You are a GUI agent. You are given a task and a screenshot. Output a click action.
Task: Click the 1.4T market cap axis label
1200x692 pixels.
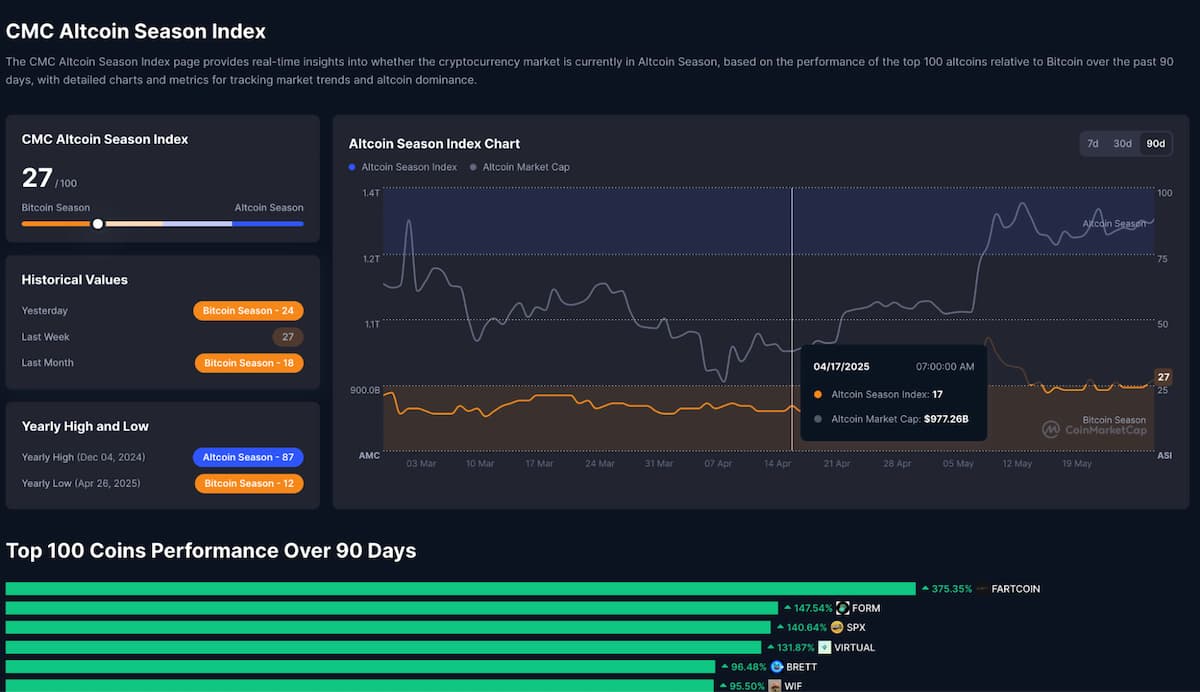[370, 192]
